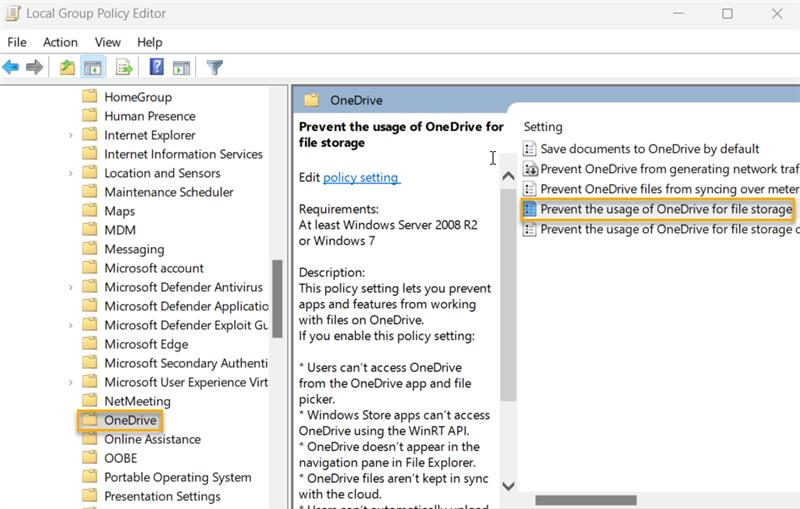Click the Messaging folder icon
Screen dimensions: 800x509
click(90, 248)
